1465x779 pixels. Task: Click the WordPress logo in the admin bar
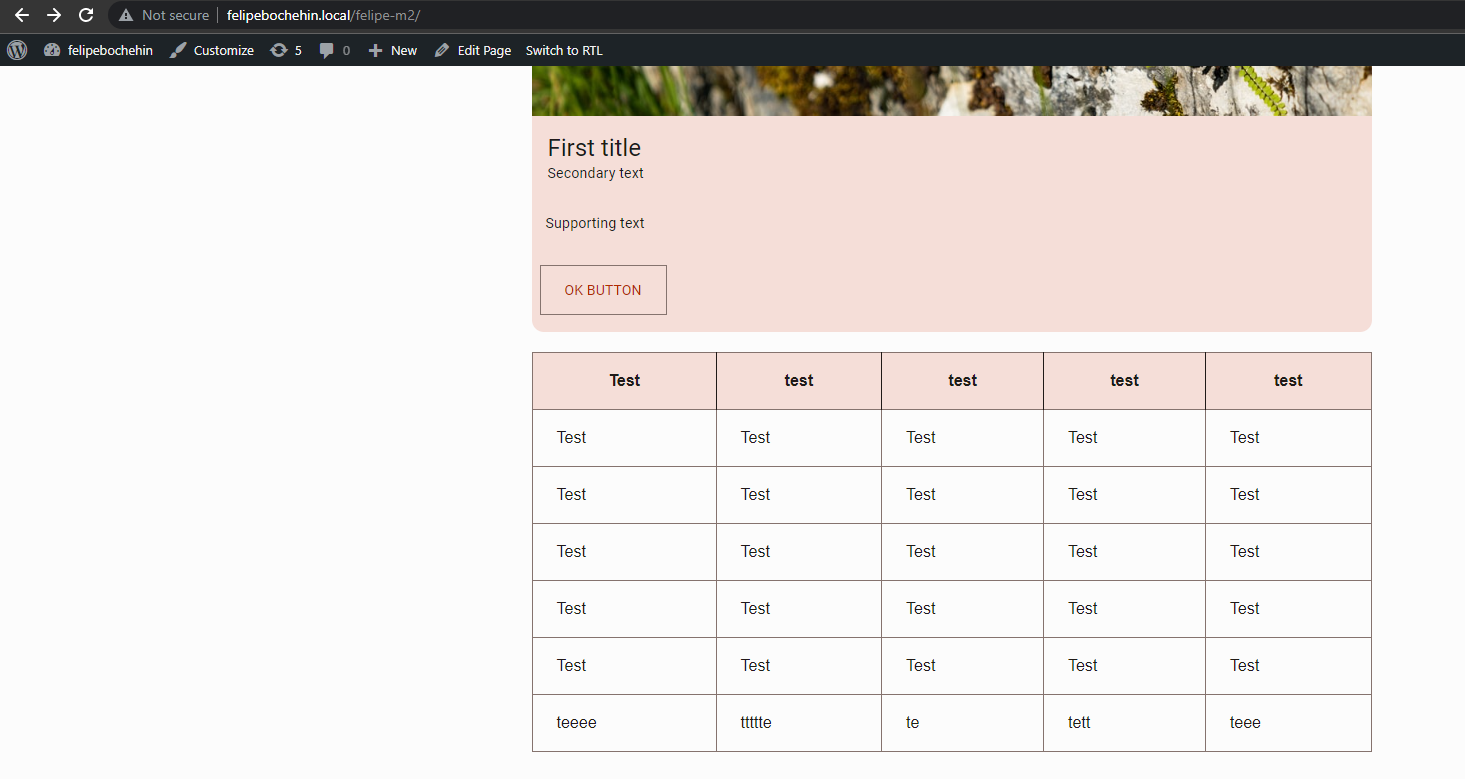click(x=16, y=50)
